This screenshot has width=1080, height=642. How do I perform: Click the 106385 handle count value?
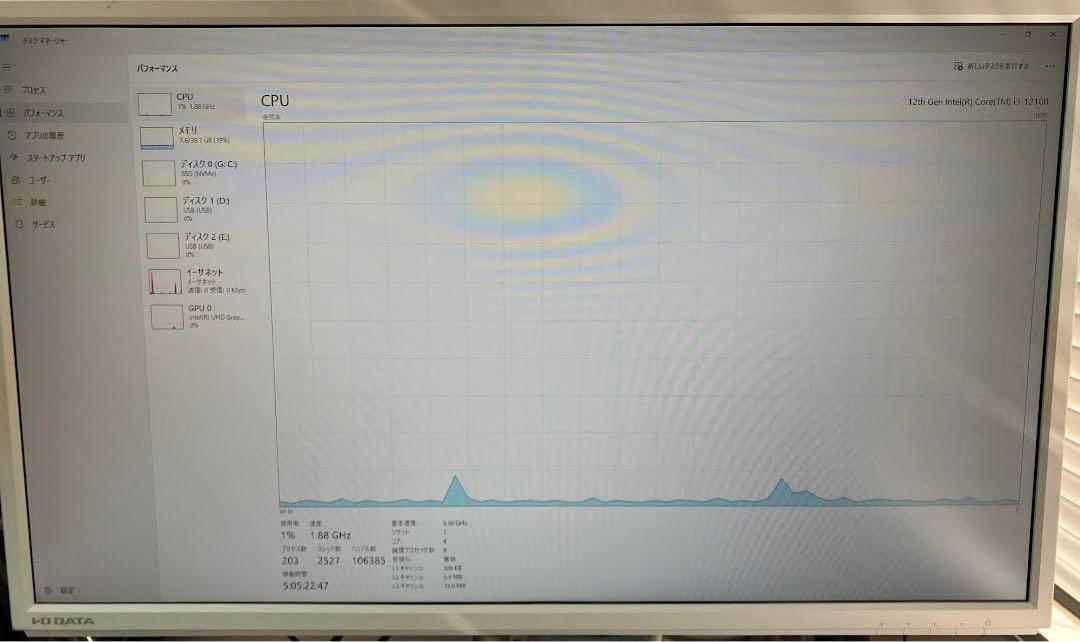pos(368,561)
